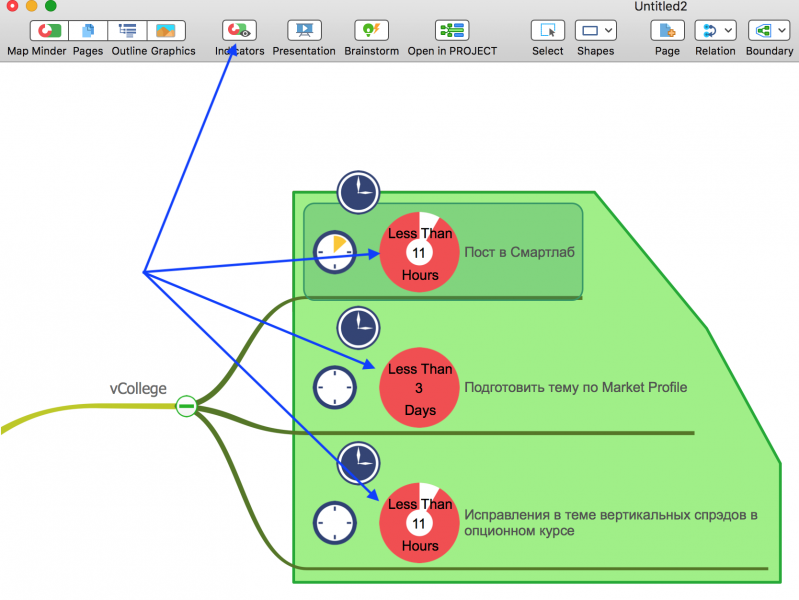The image size is (799, 600).
Task: Click the dark clock icon above first topic
Action: click(357, 190)
